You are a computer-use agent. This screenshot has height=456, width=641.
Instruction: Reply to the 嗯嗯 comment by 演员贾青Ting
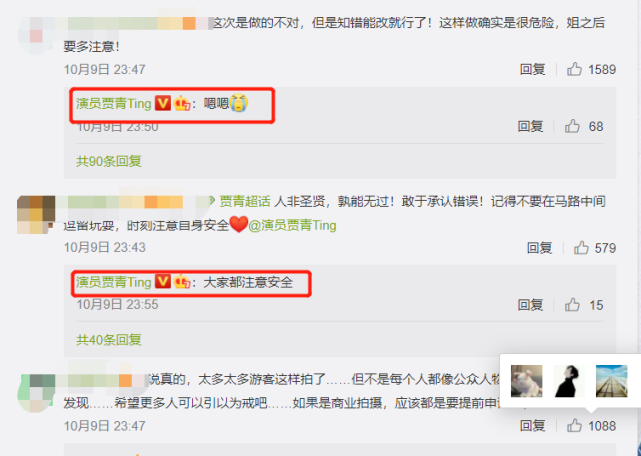(x=530, y=126)
